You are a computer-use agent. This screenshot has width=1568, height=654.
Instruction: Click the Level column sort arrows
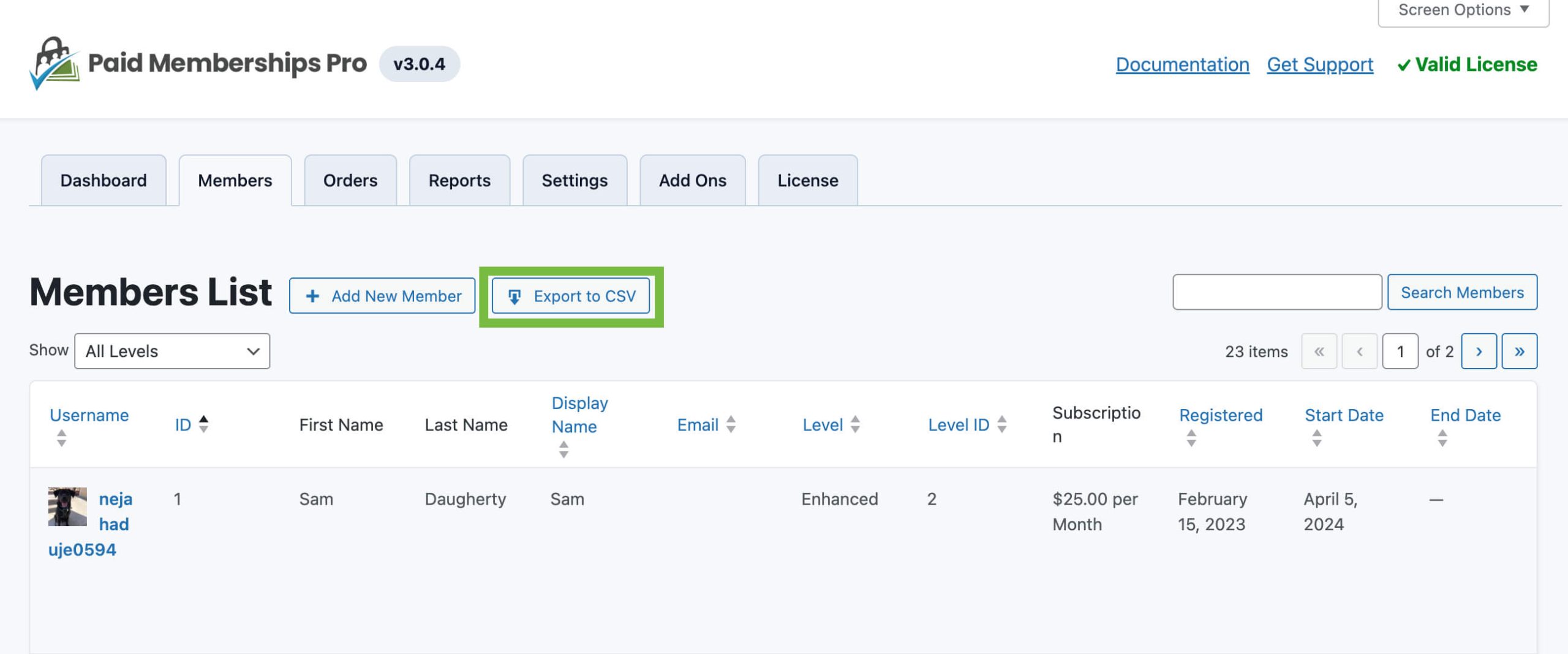click(855, 424)
